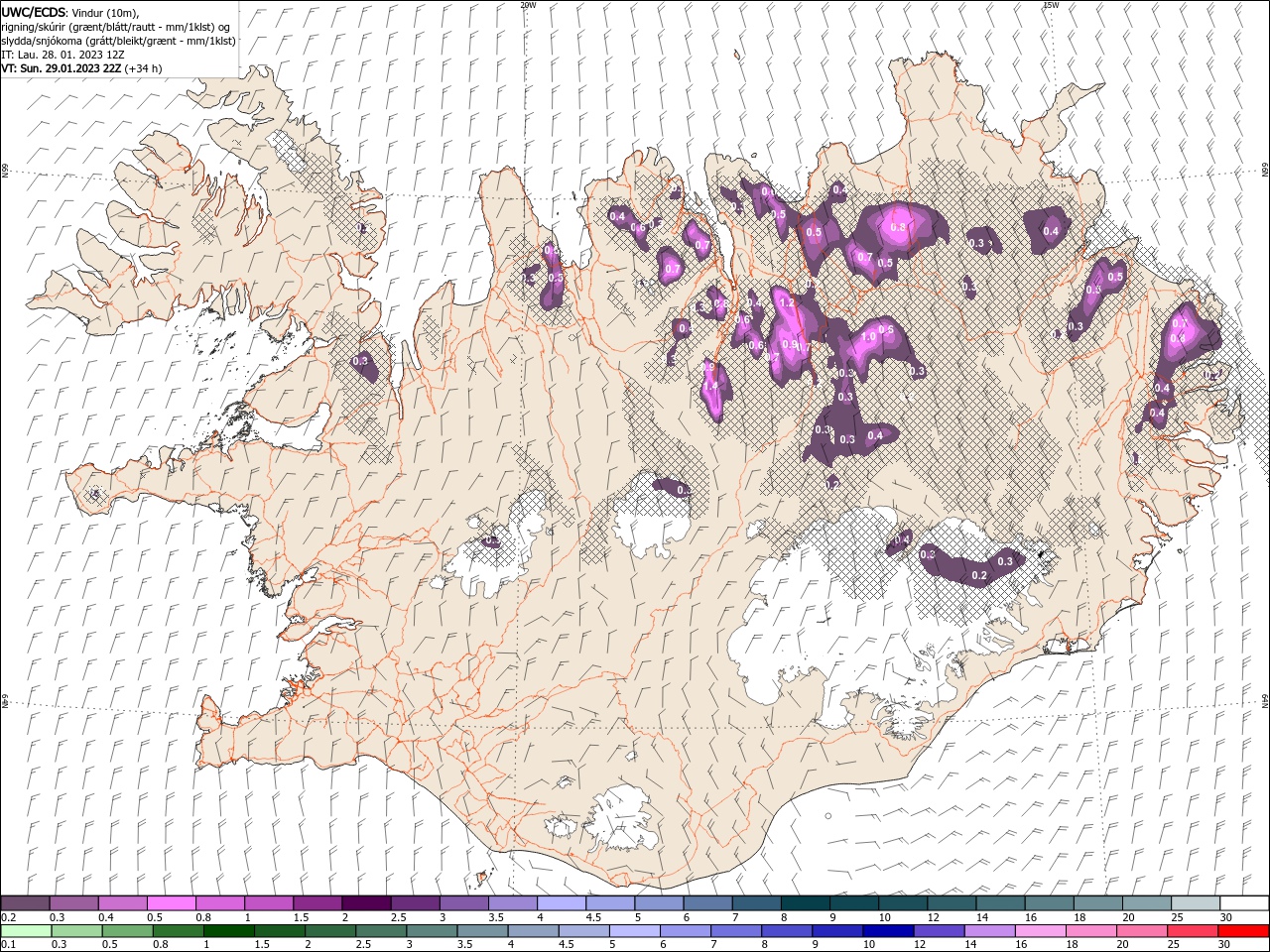Image resolution: width=1270 pixels, height=952 pixels.
Task: Click the "12" label in the upper legend row
Action: coord(934,917)
